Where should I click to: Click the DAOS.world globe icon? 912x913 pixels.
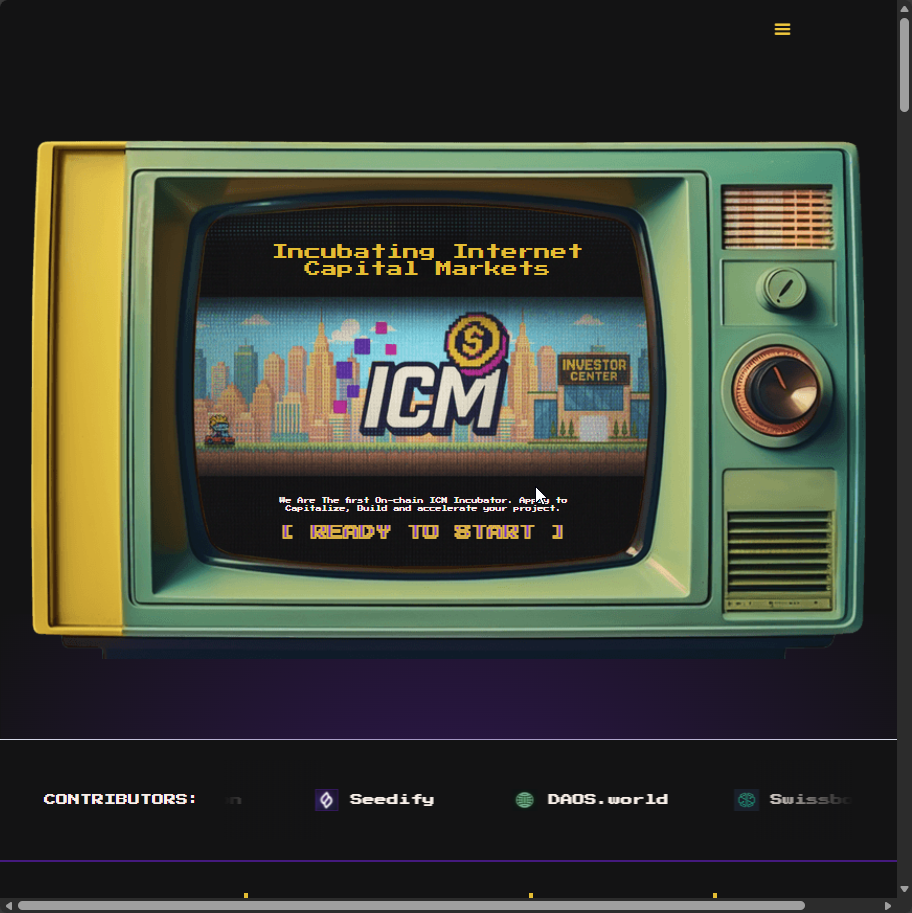point(524,800)
